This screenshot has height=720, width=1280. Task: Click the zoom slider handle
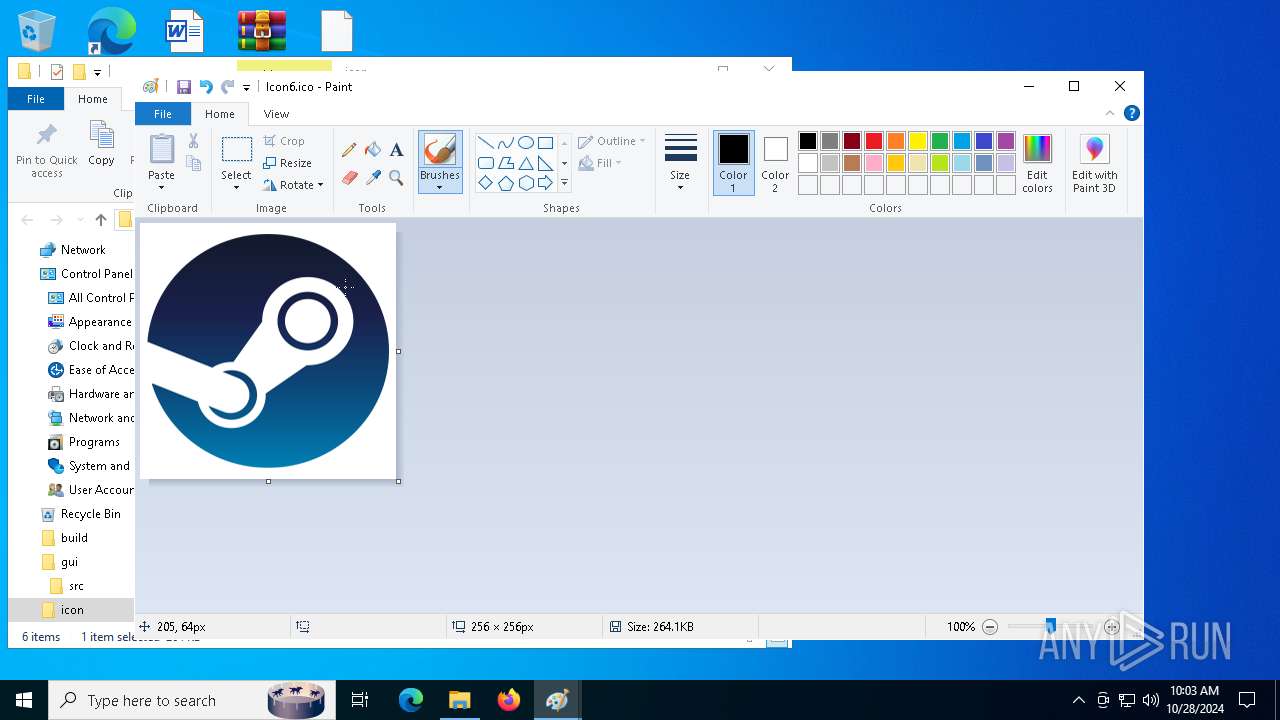coord(1050,627)
